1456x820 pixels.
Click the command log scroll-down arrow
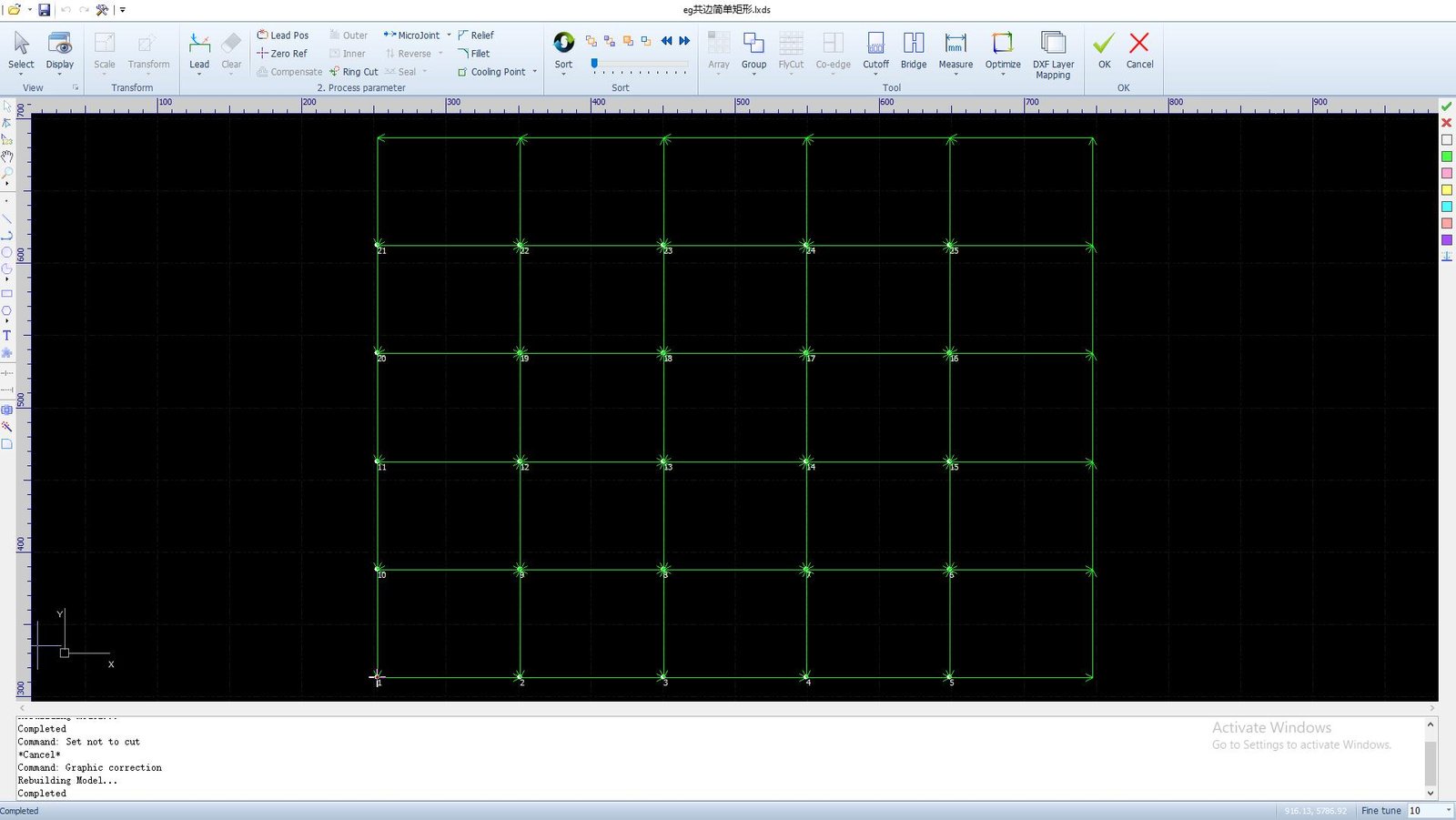coord(1431,794)
